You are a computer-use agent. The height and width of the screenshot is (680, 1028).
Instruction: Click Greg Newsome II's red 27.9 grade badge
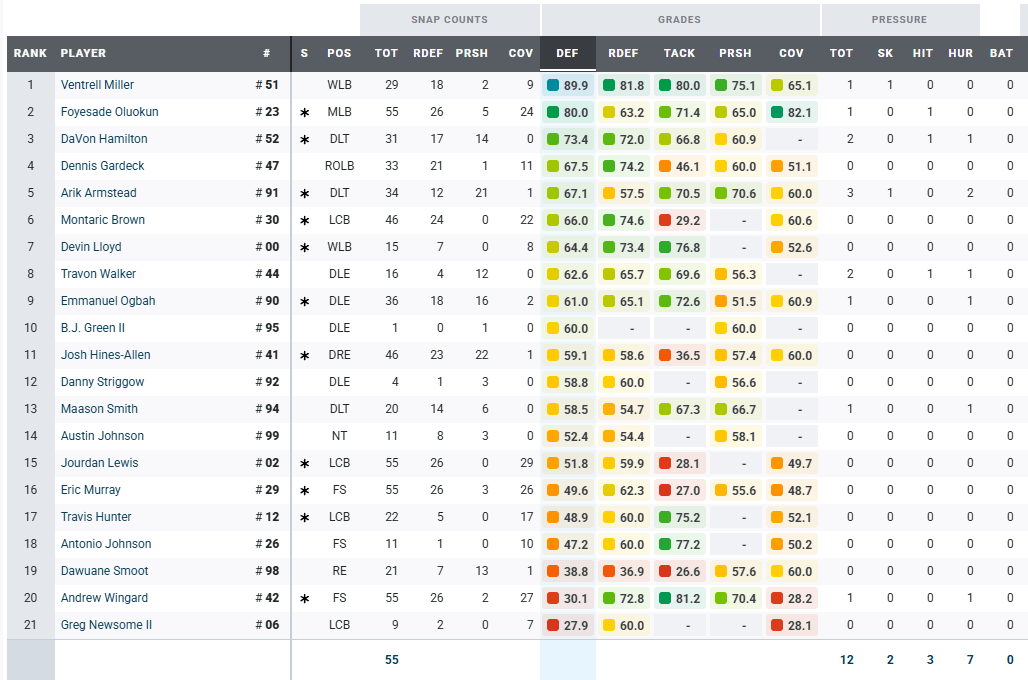pos(568,626)
